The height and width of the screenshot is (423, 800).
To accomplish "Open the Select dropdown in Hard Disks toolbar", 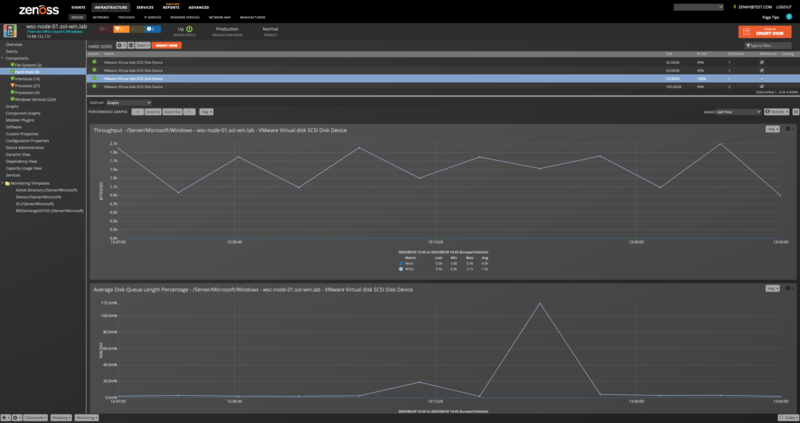I will click(x=143, y=45).
